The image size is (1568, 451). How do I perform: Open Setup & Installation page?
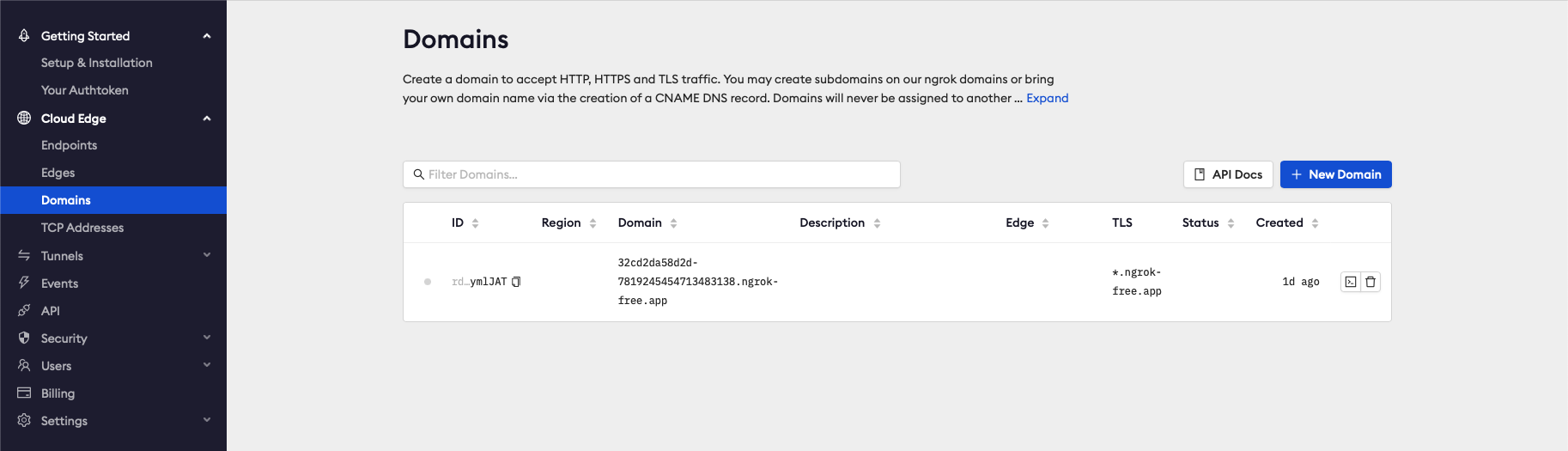[97, 63]
